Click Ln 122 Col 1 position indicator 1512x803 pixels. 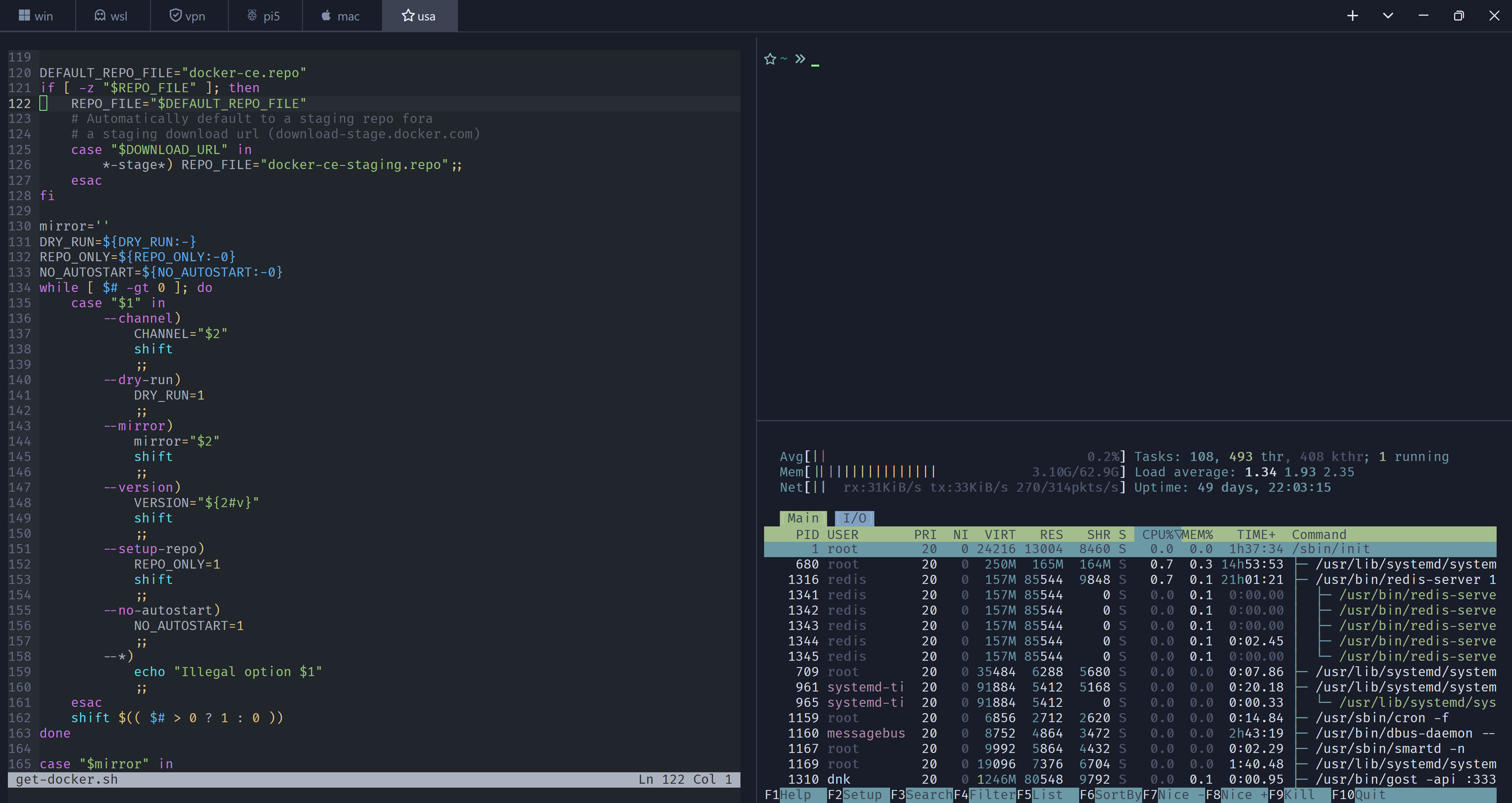click(685, 779)
